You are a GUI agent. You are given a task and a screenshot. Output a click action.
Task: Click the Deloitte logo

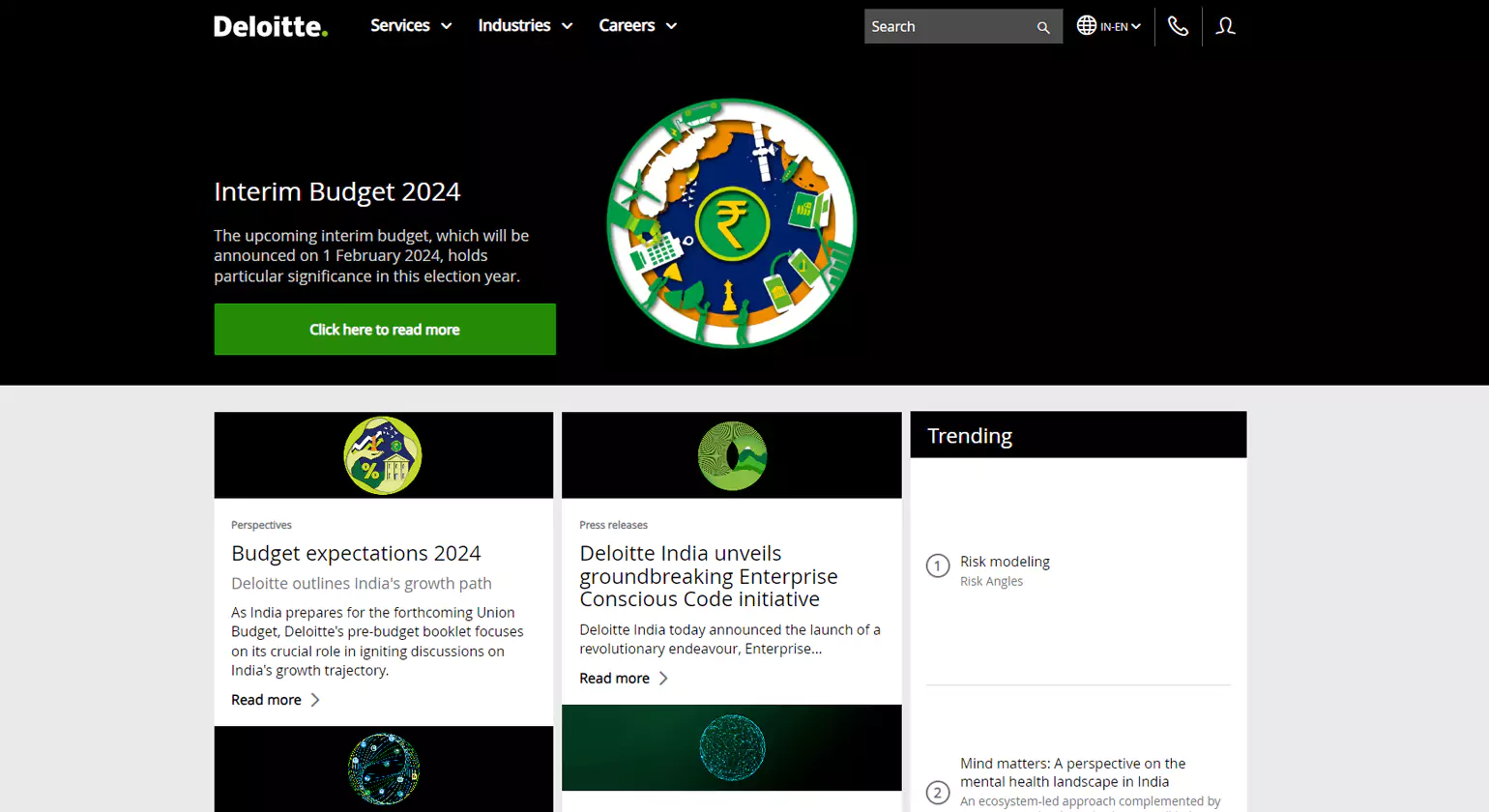coord(270,26)
